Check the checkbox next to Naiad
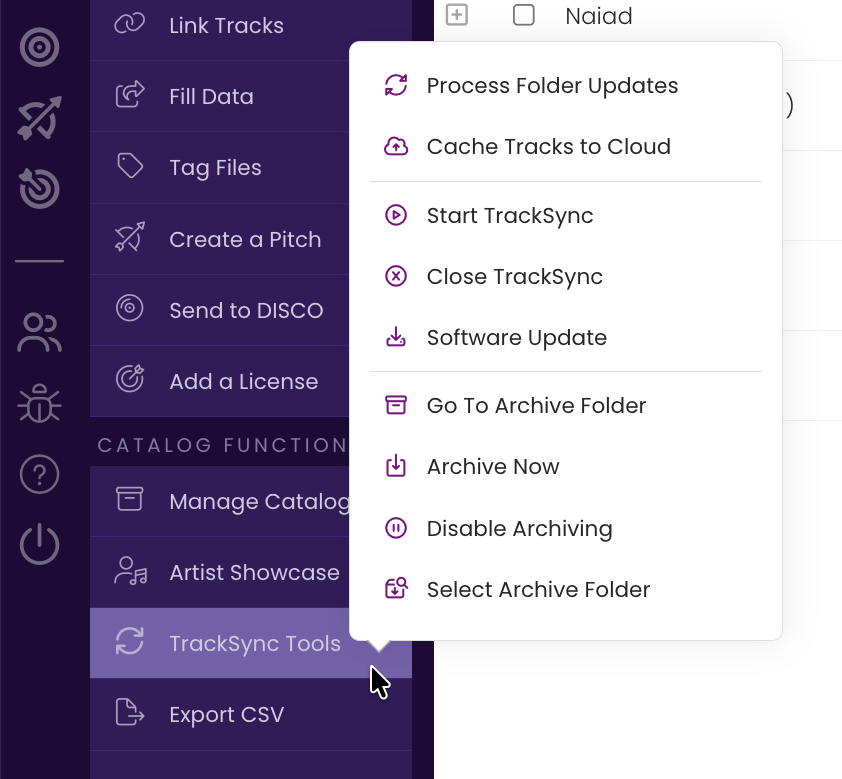Screen dimensions: 842x779 tap(524, 15)
